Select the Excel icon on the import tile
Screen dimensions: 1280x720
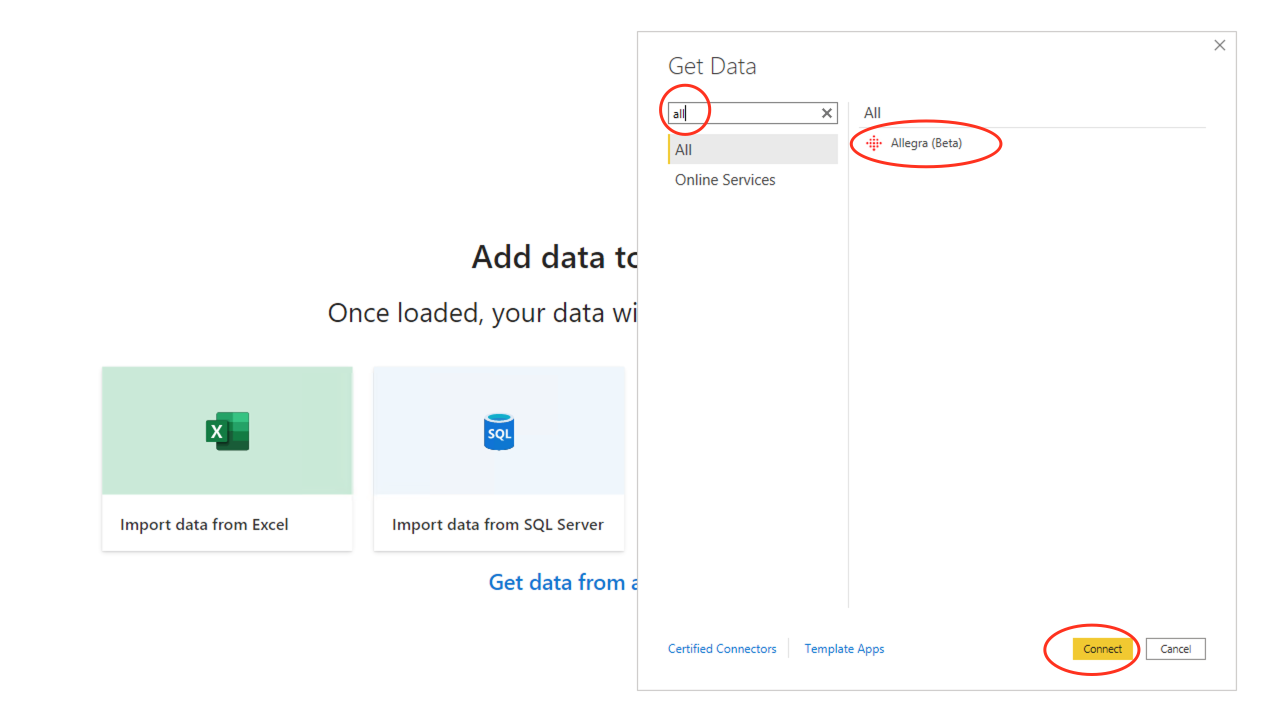tap(226, 430)
